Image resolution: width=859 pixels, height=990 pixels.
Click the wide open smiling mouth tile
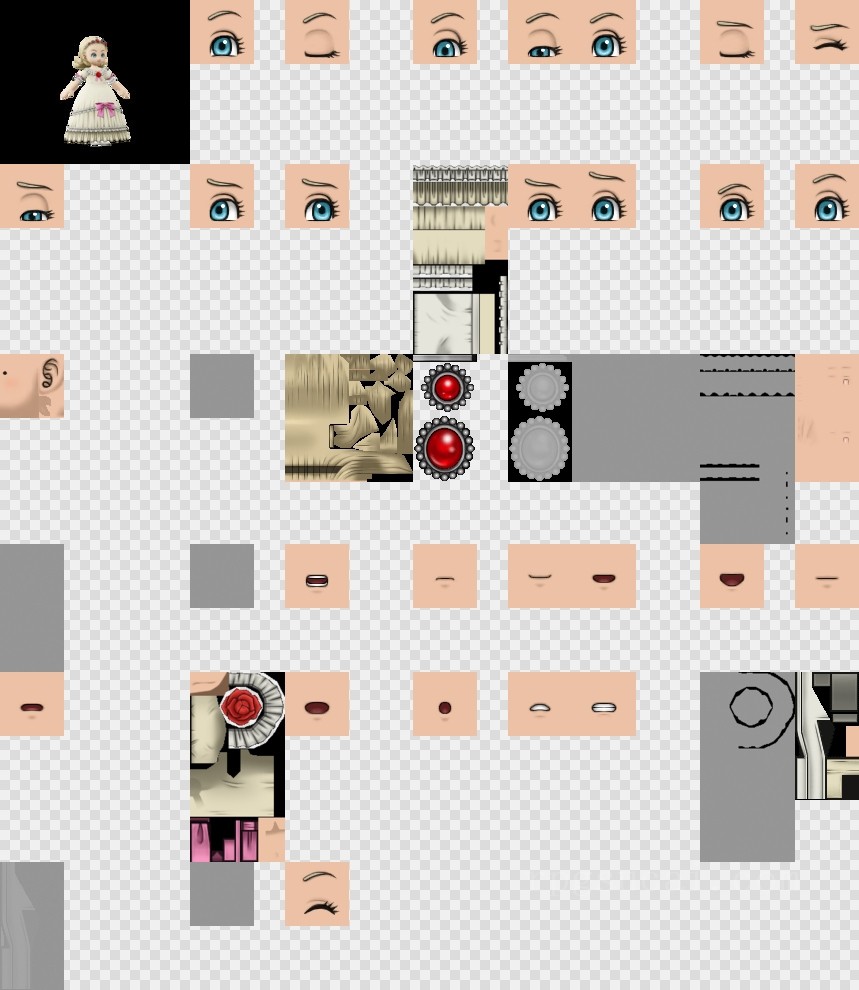[731, 577]
